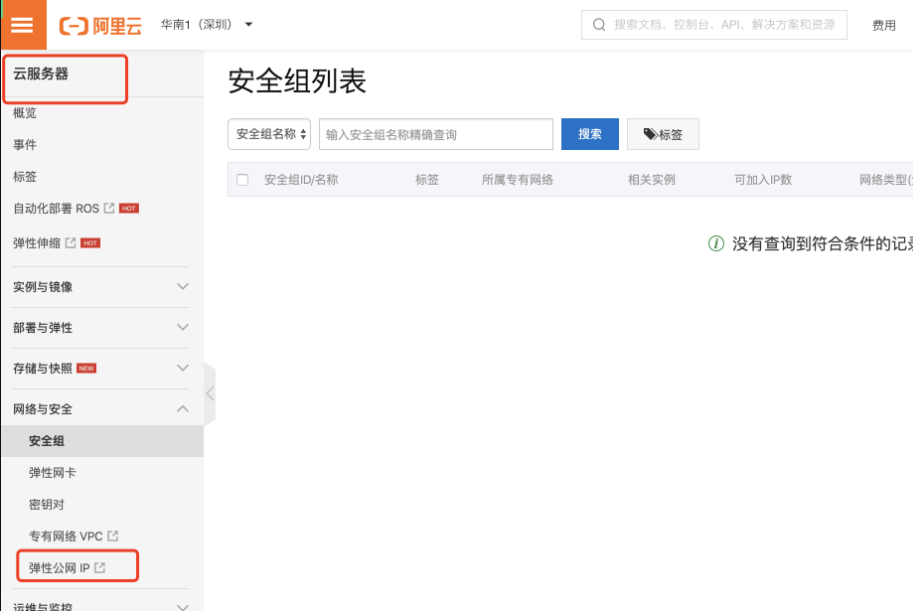Collapse the 网络与安全 section

(182, 408)
